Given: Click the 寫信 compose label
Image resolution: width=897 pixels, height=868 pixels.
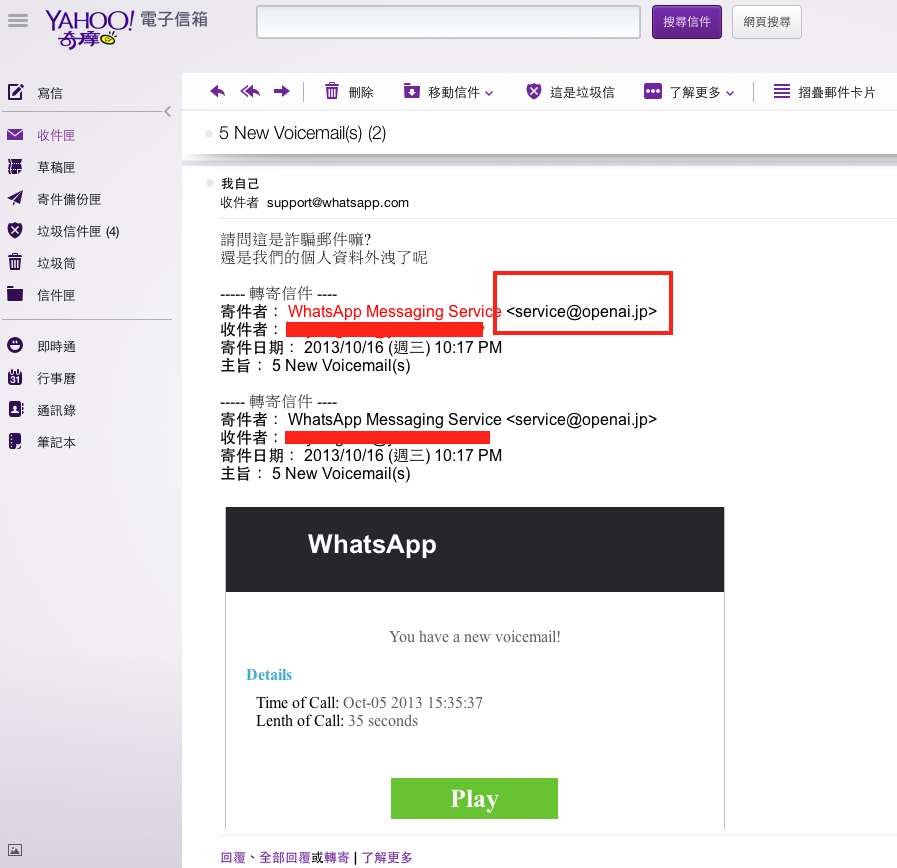Looking at the screenshot, I should pos(50,93).
